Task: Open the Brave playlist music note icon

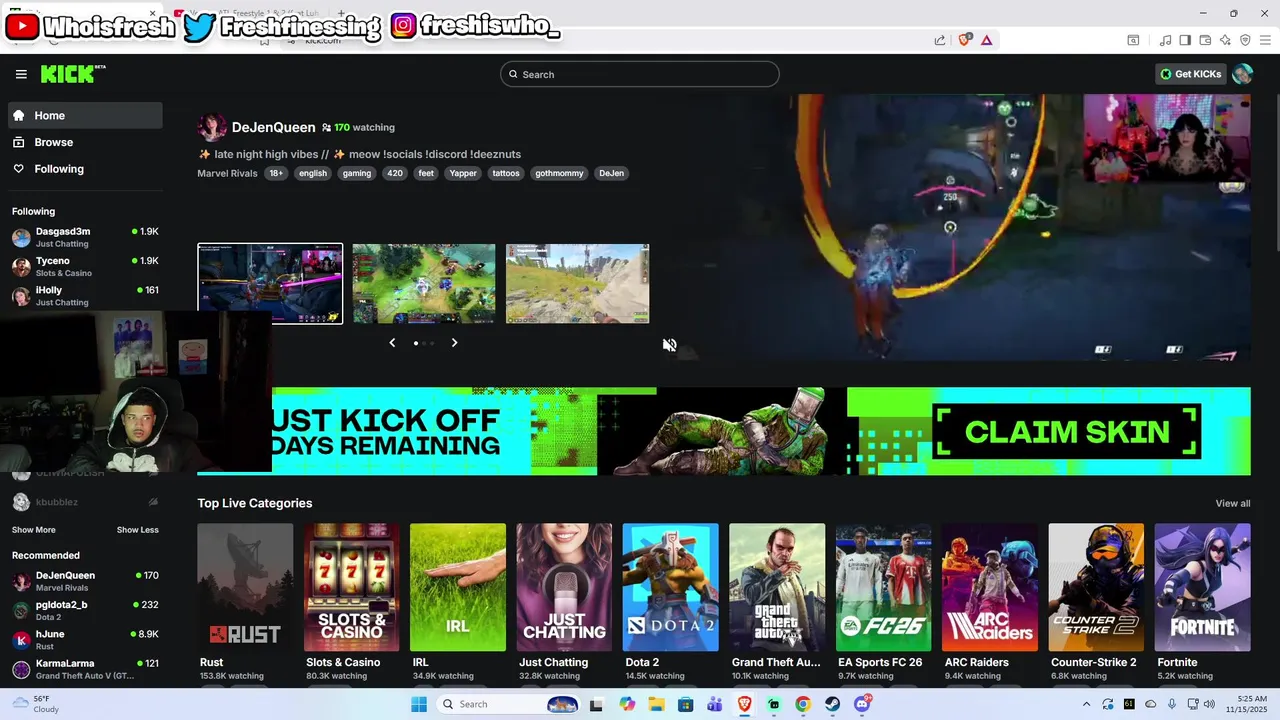Action: 1165,40
